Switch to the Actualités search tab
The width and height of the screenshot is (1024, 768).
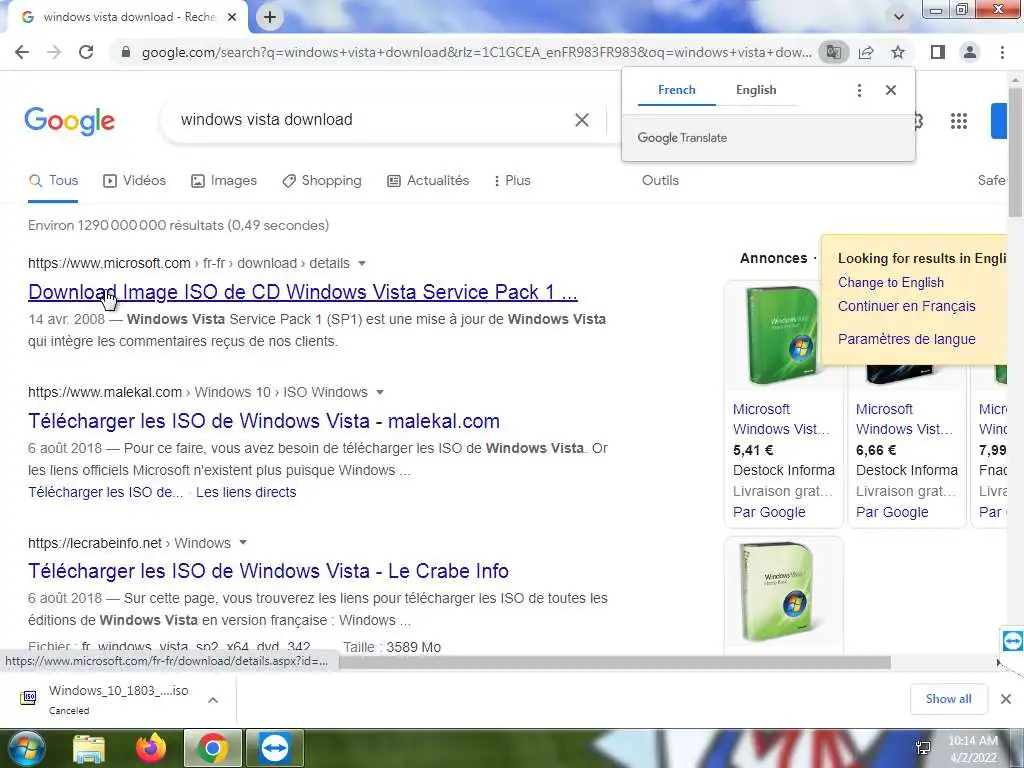click(428, 181)
